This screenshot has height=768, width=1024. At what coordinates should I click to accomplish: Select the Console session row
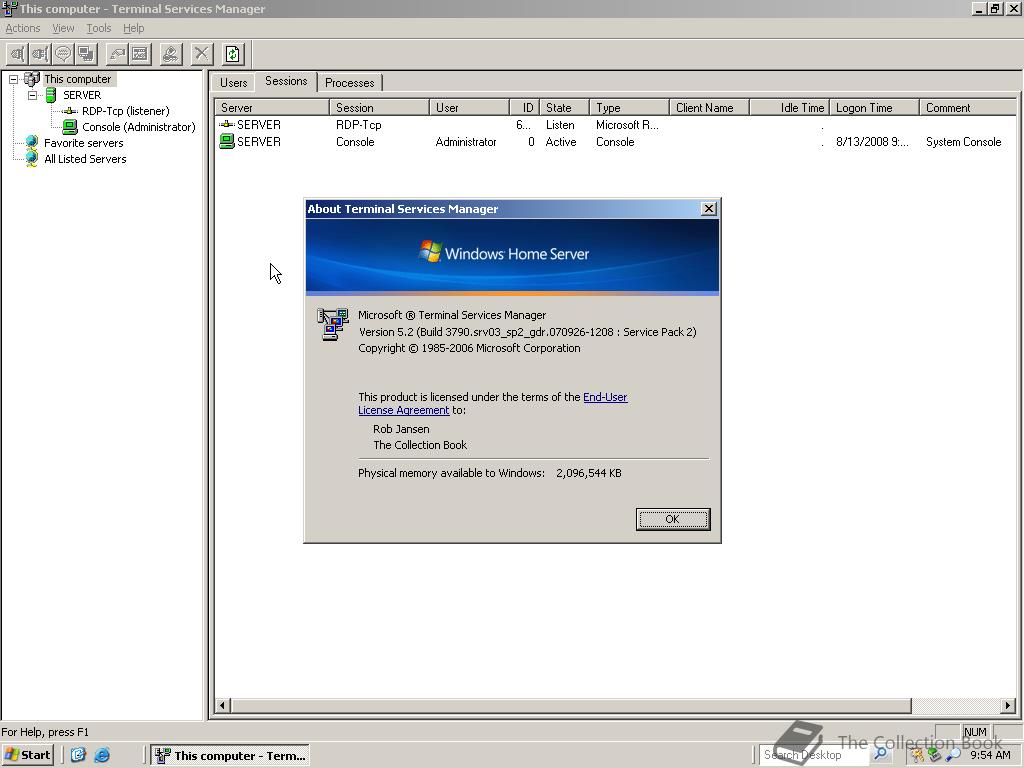tap(615, 142)
